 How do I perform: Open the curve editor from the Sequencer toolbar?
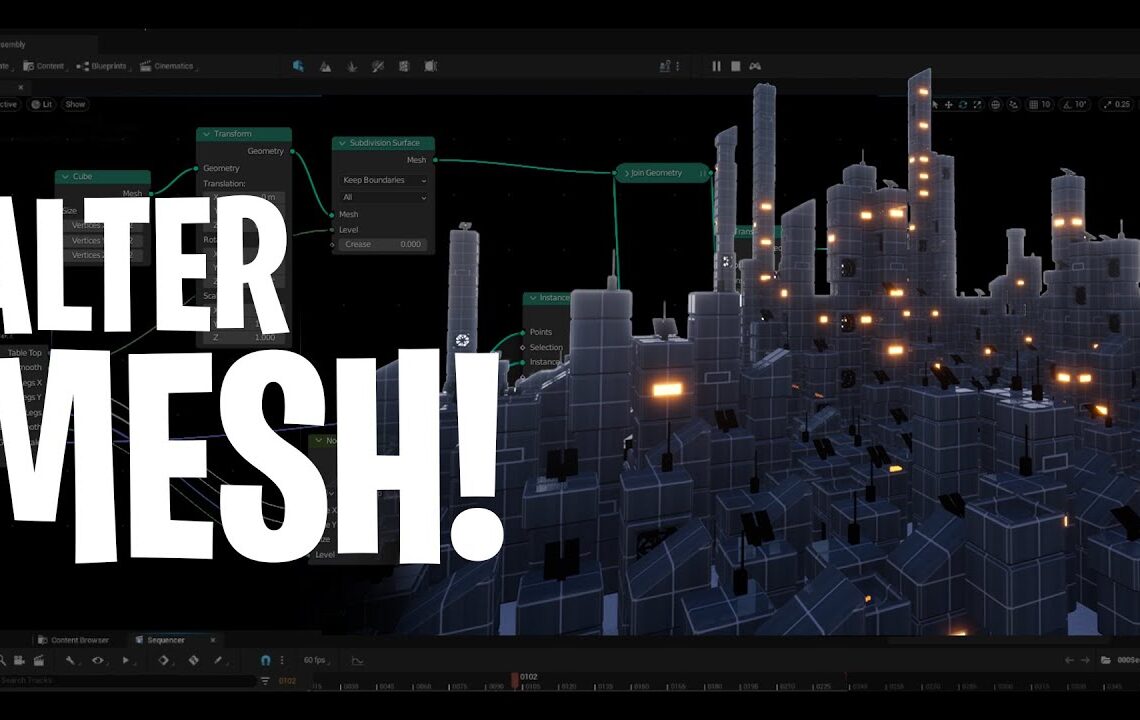[x=358, y=660]
